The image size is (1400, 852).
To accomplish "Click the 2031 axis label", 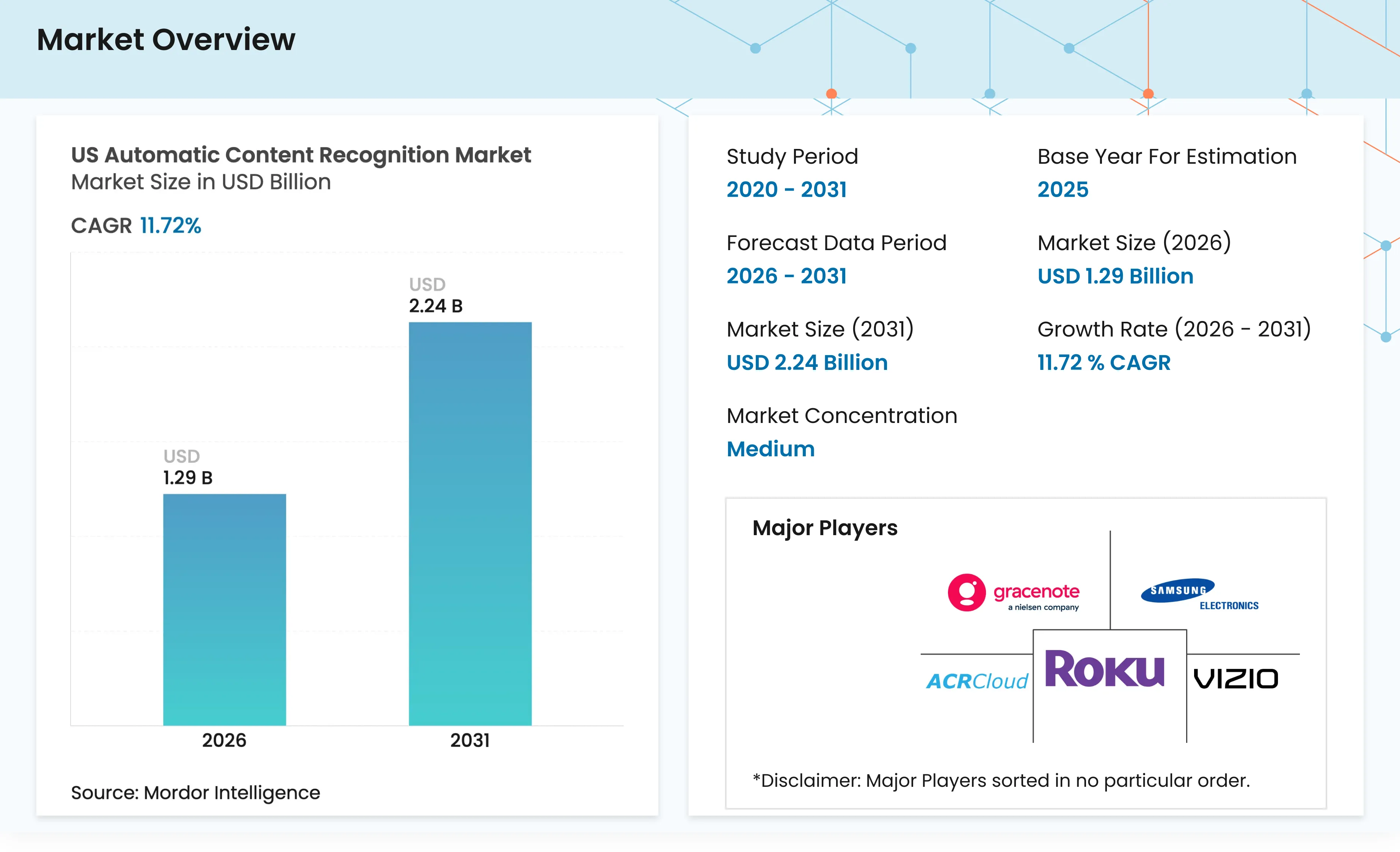I will 470,740.
